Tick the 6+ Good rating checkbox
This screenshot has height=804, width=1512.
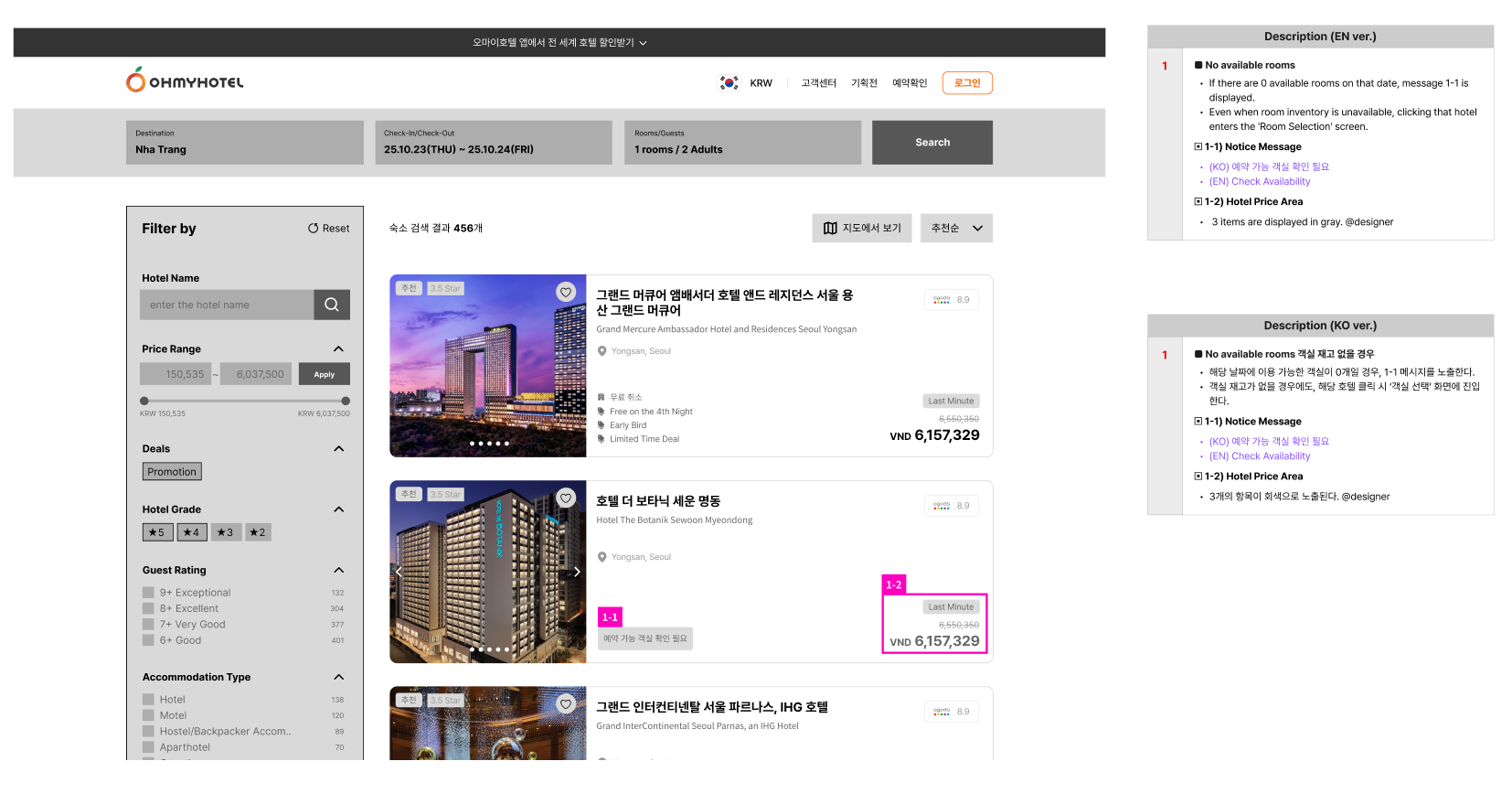[x=148, y=640]
